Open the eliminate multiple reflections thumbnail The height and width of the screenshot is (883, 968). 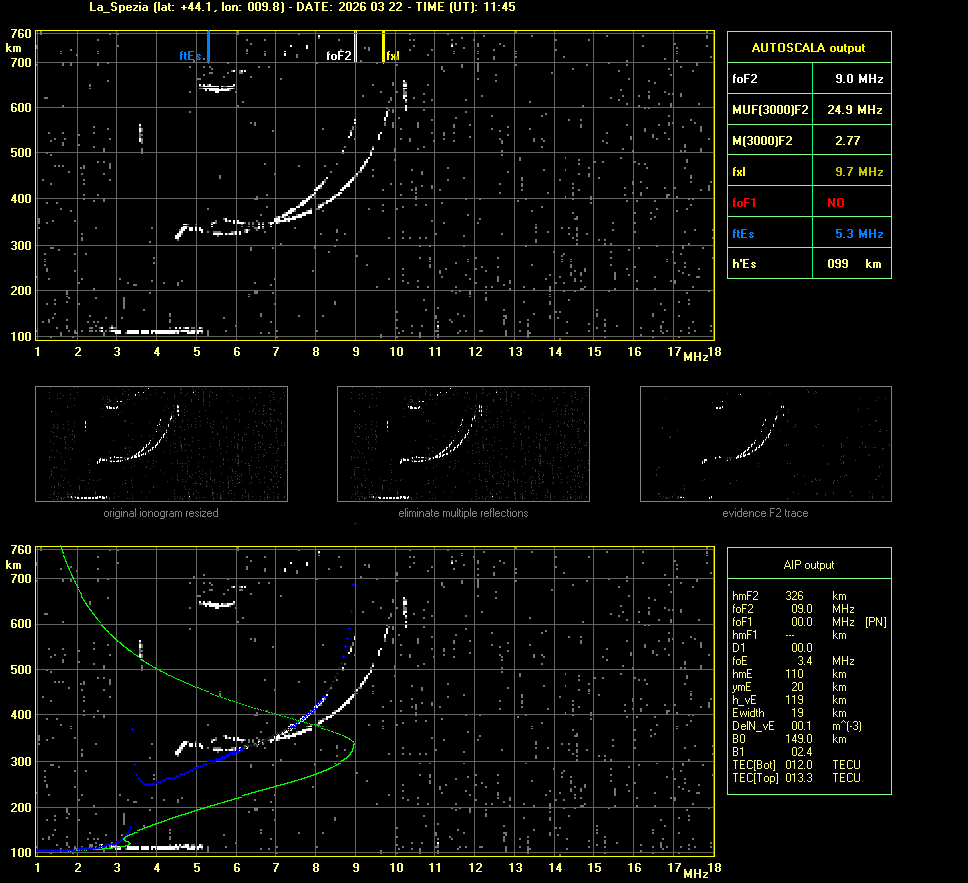click(463, 444)
